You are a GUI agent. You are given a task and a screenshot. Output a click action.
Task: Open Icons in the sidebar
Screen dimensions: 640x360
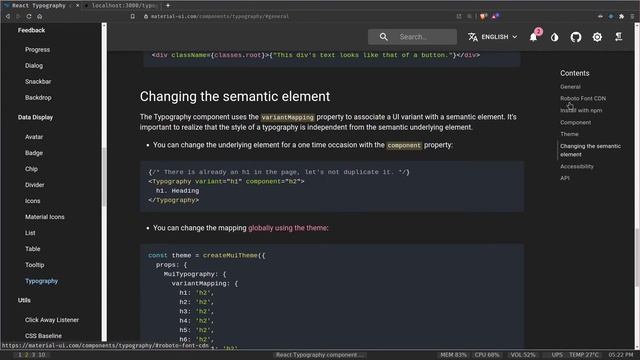(33, 200)
